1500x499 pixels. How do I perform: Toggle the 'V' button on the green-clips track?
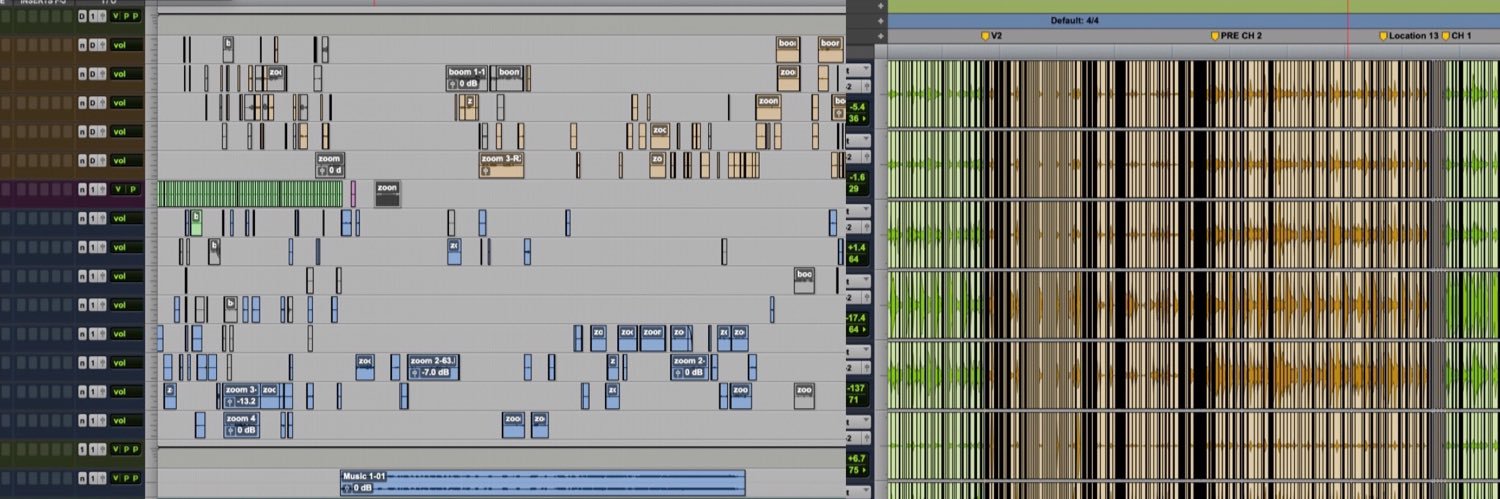pos(116,189)
